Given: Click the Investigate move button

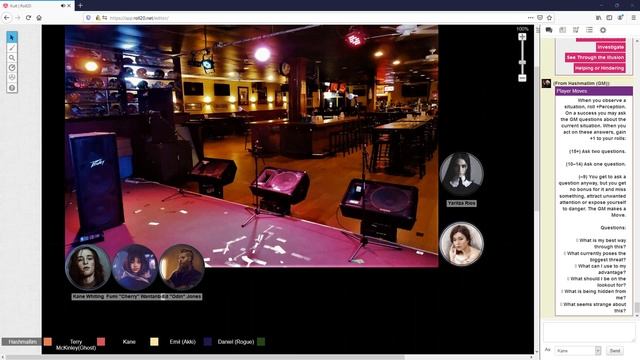Looking at the screenshot, I should tap(611, 47).
